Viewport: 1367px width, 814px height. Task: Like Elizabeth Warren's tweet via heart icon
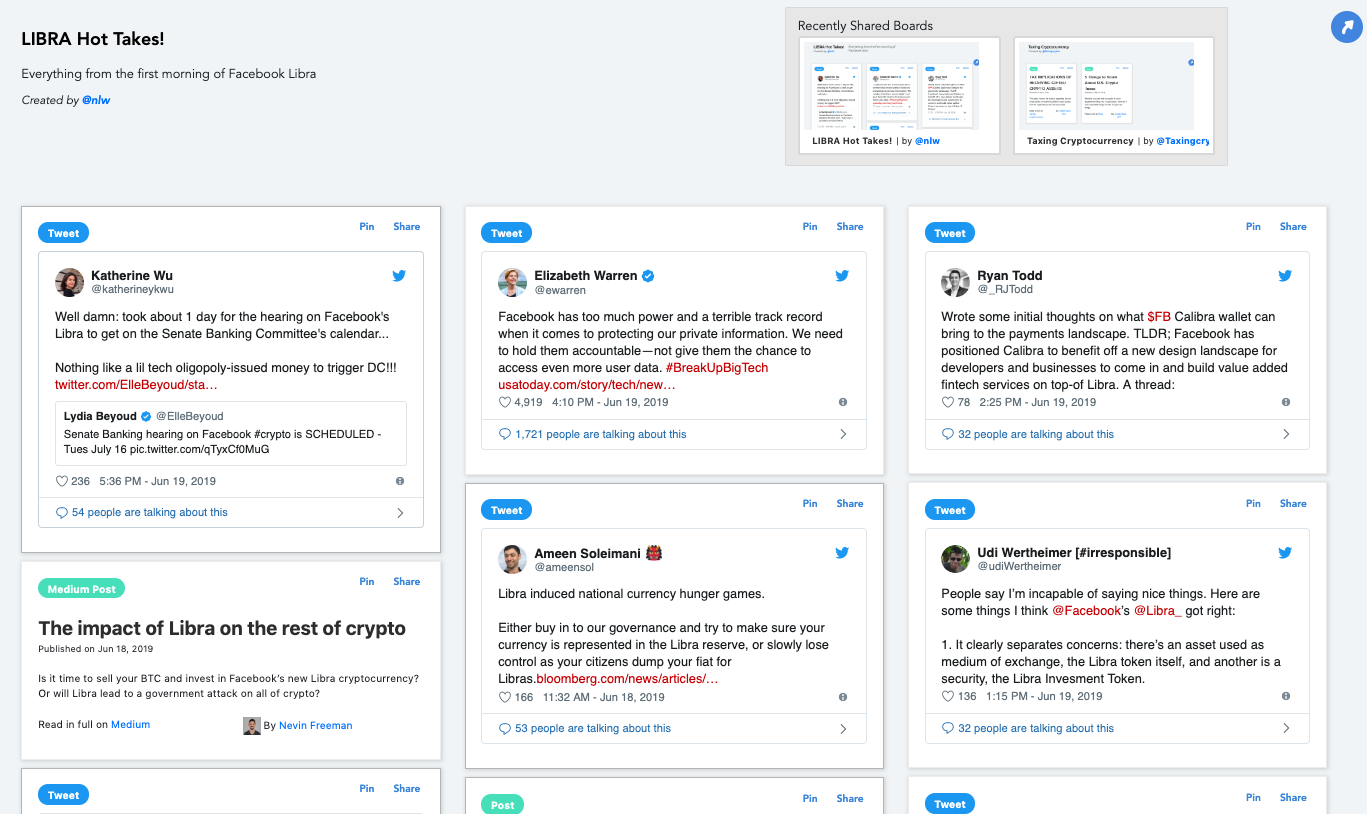(x=504, y=402)
